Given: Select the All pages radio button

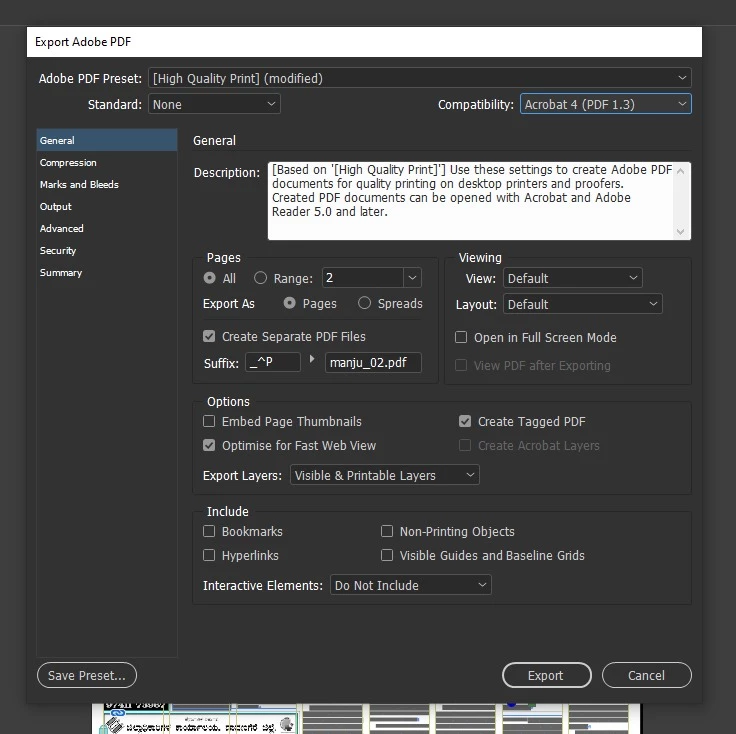Looking at the screenshot, I should click(209, 278).
